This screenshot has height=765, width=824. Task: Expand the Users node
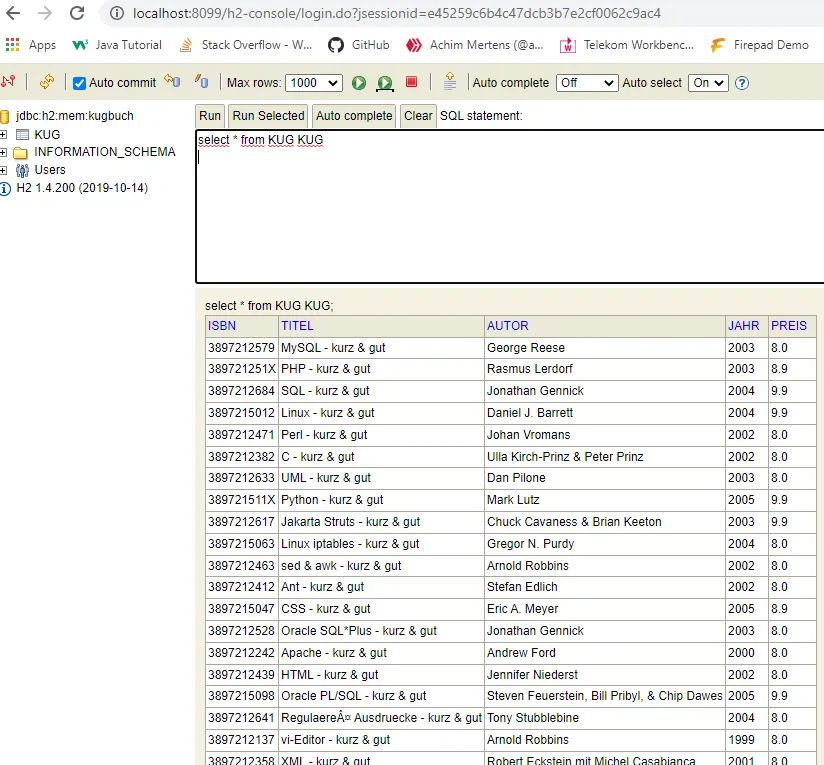coord(4,170)
